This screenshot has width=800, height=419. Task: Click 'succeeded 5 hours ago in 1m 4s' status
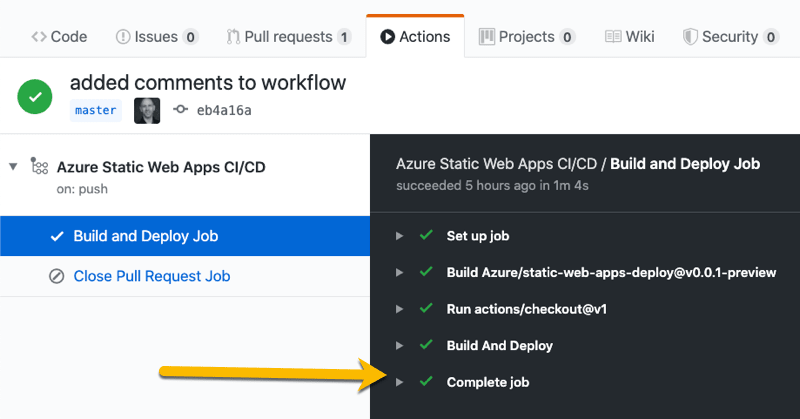click(492, 185)
